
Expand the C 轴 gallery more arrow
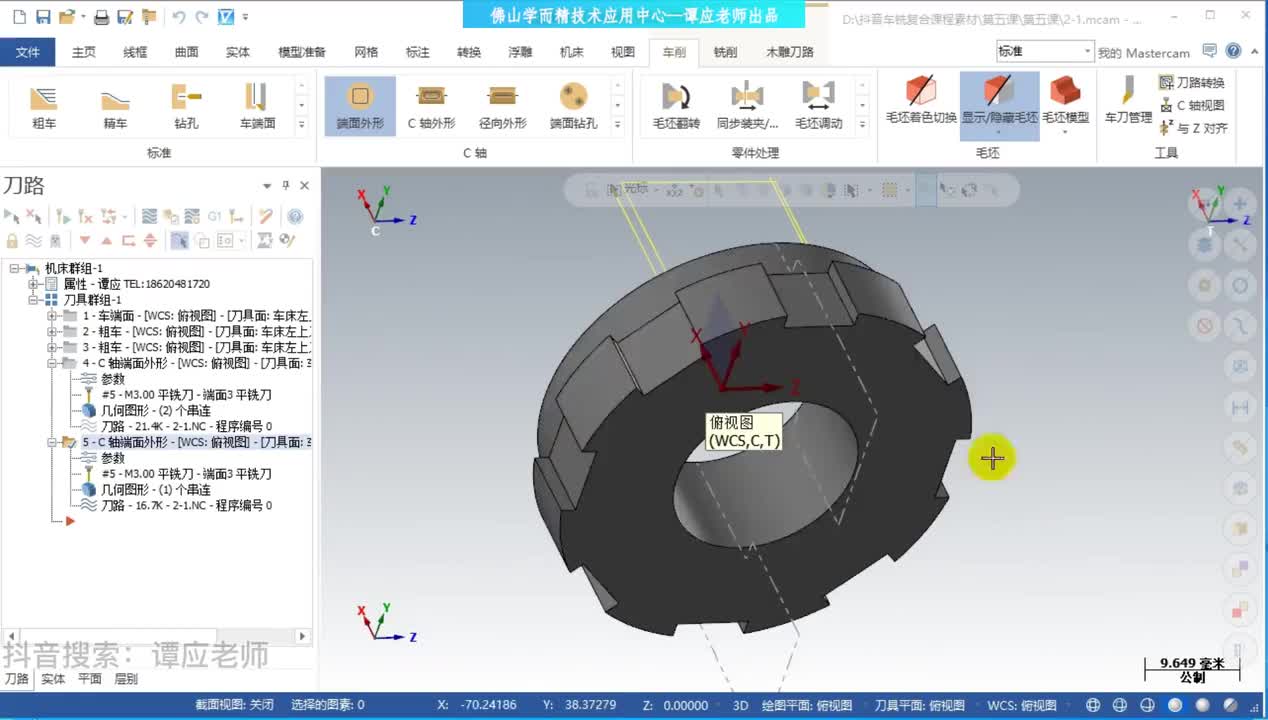pos(618,125)
